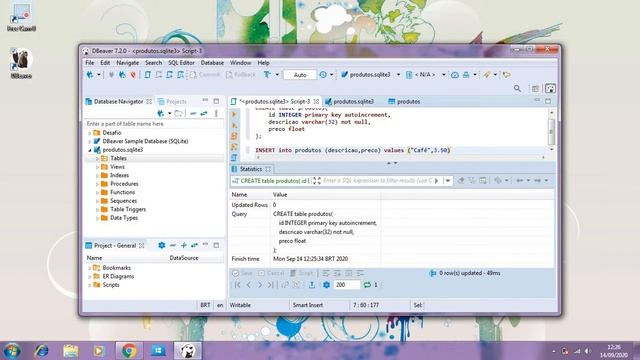Expand the Tables folder
Image resolution: width=640 pixels, height=360 pixels.
97,158
